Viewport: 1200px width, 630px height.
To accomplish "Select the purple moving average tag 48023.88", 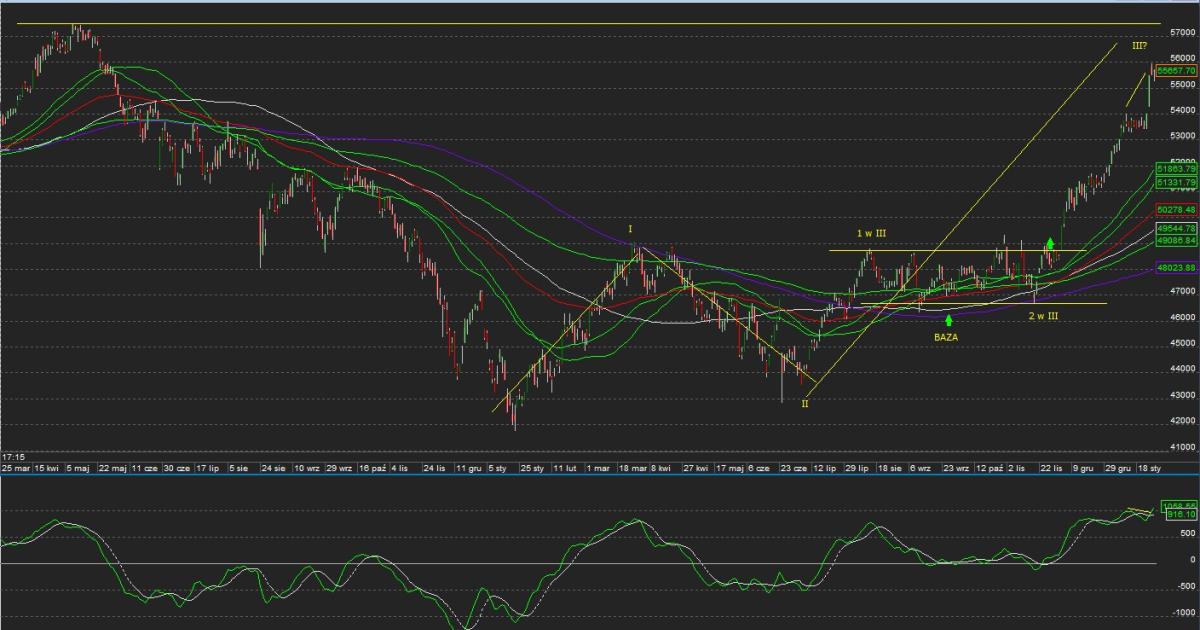I will [x=1177, y=268].
